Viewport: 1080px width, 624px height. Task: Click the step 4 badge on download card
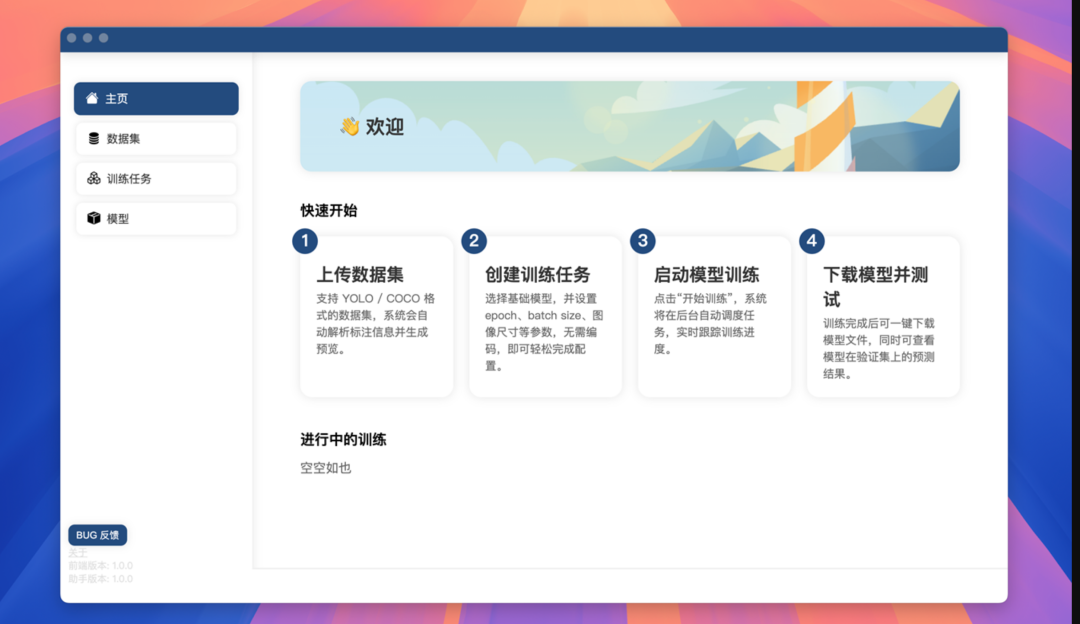click(x=811, y=241)
